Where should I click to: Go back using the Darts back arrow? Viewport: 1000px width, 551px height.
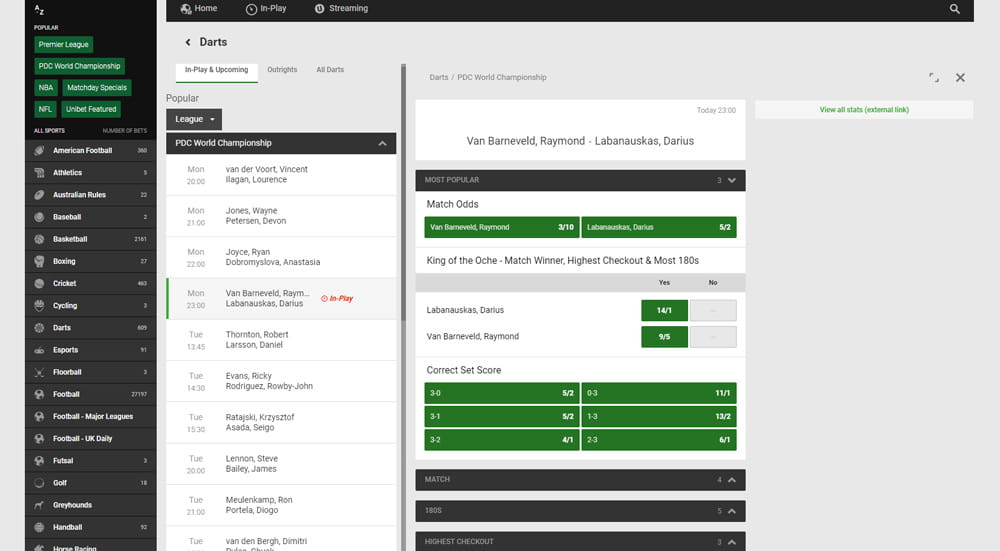(188, 42)
